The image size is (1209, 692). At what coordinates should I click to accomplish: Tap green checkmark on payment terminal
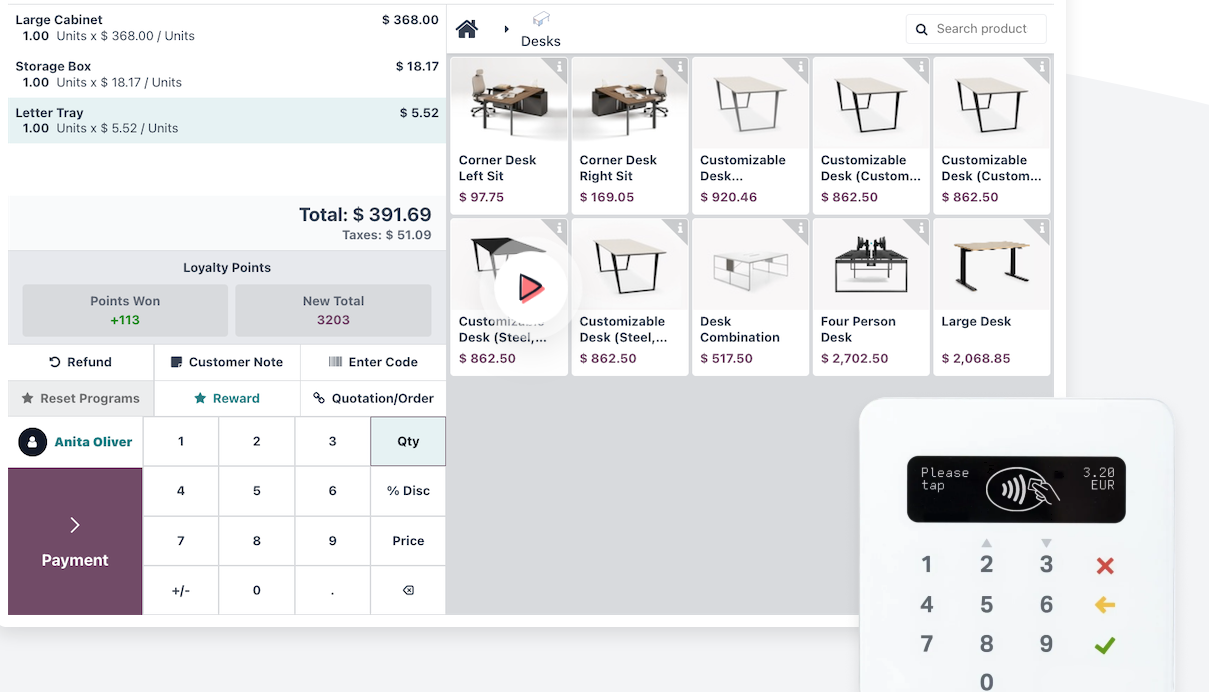[1104, 645]
